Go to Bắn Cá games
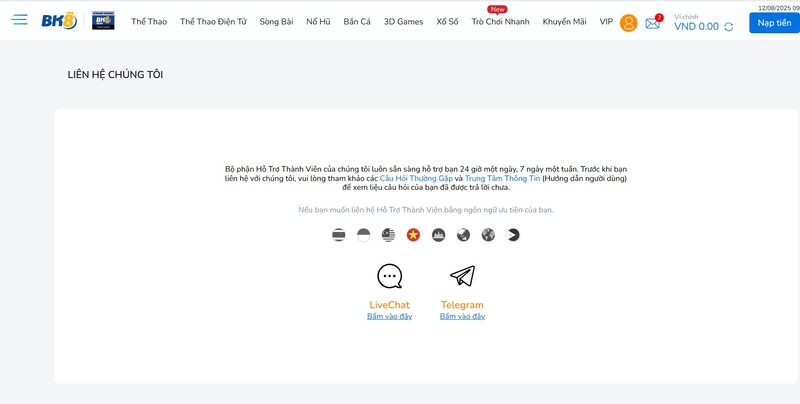 click(x=357, y=21)
